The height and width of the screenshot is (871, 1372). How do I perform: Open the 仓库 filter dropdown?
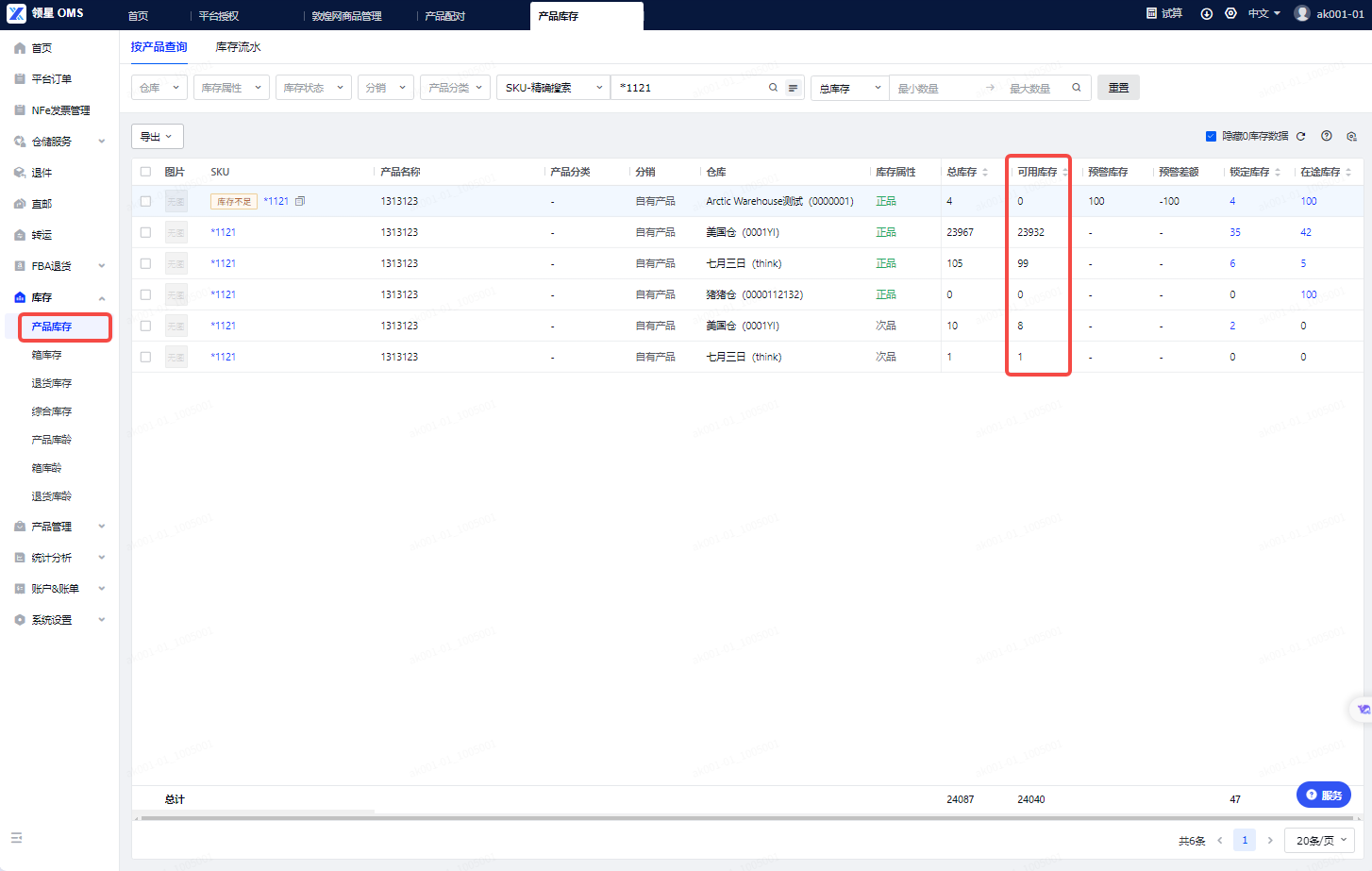click(159, 88)
